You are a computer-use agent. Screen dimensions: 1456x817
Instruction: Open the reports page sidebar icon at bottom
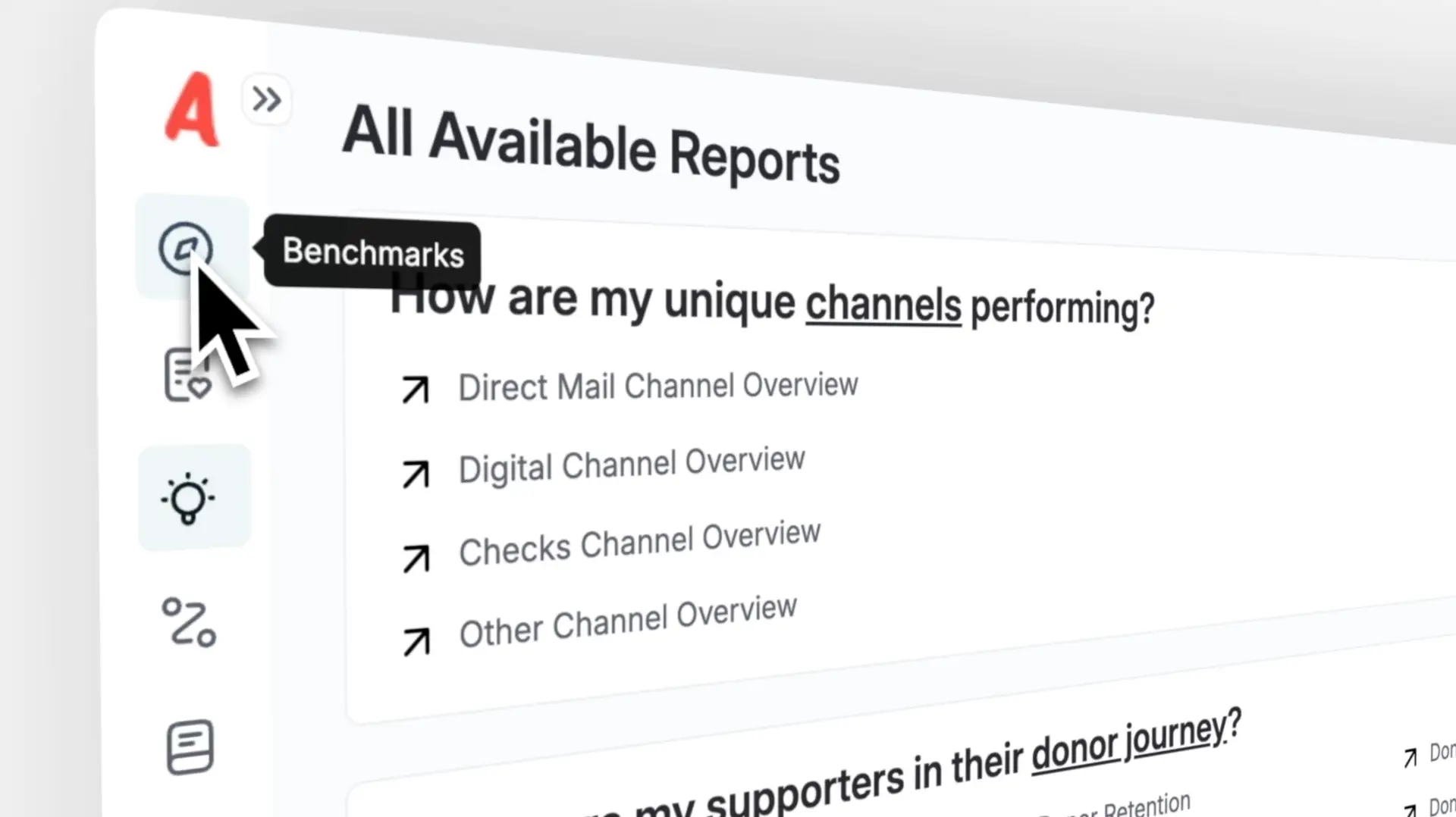click(190, 747)
